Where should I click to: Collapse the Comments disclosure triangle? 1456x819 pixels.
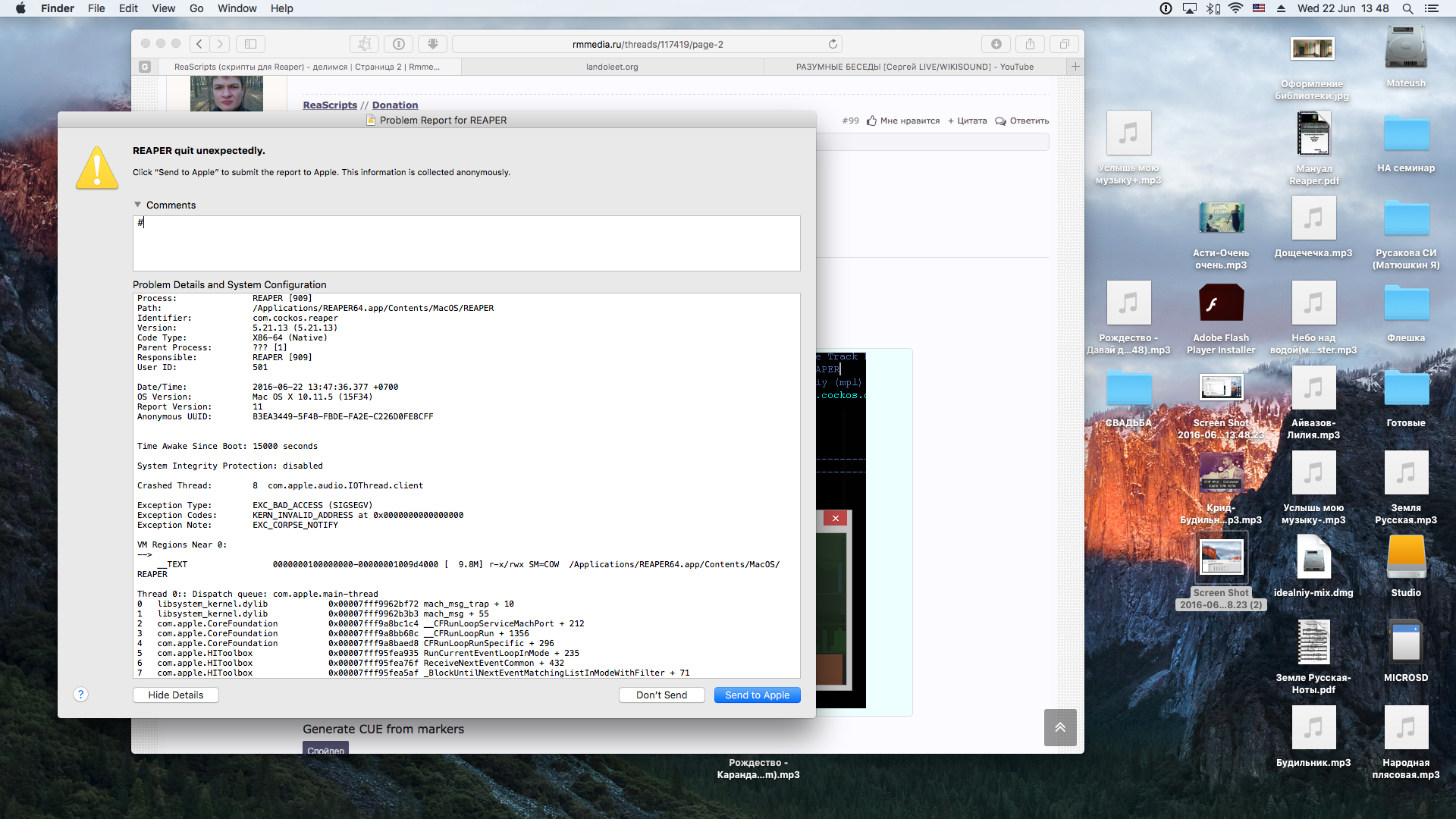tap(138, 205)
